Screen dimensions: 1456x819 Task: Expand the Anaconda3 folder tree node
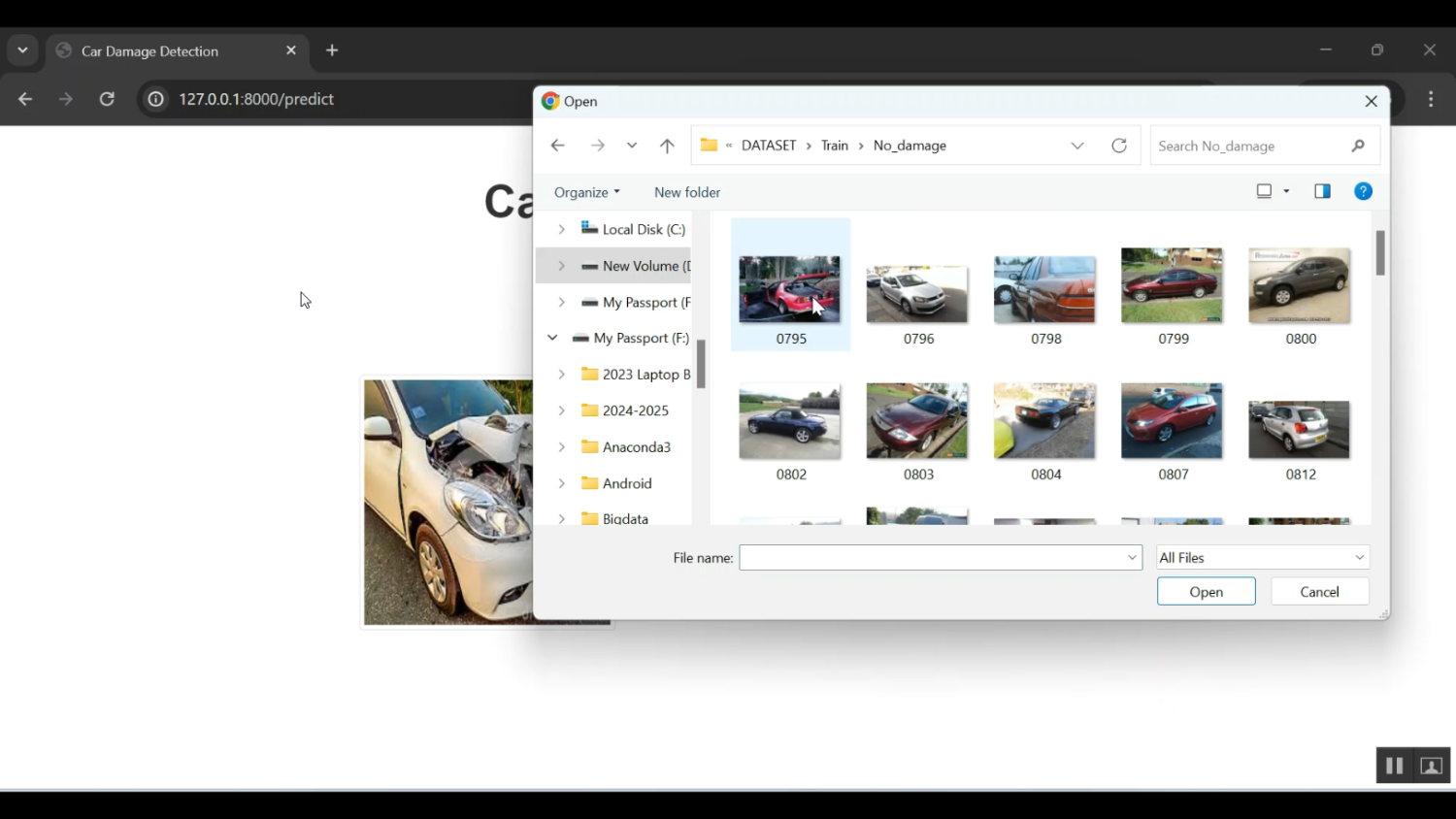pyautogui.click(x=561, y=447)
